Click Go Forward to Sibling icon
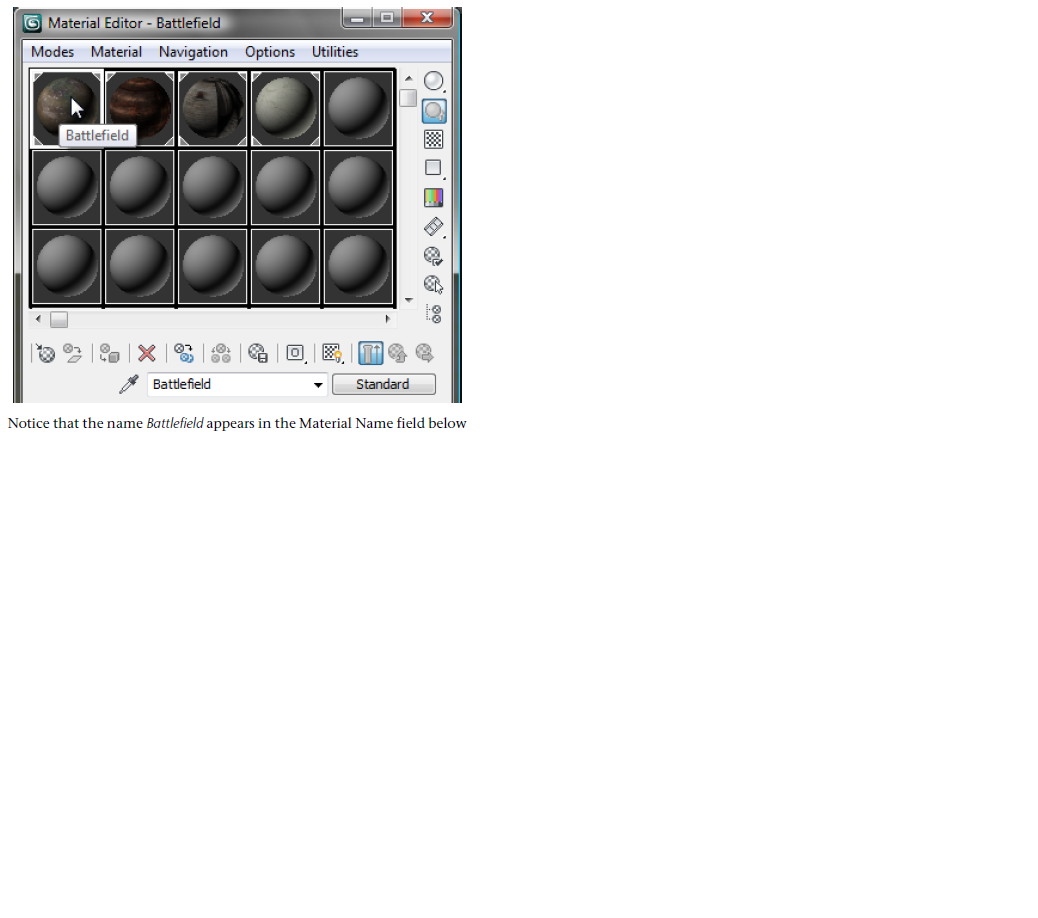 click(424, 353)
